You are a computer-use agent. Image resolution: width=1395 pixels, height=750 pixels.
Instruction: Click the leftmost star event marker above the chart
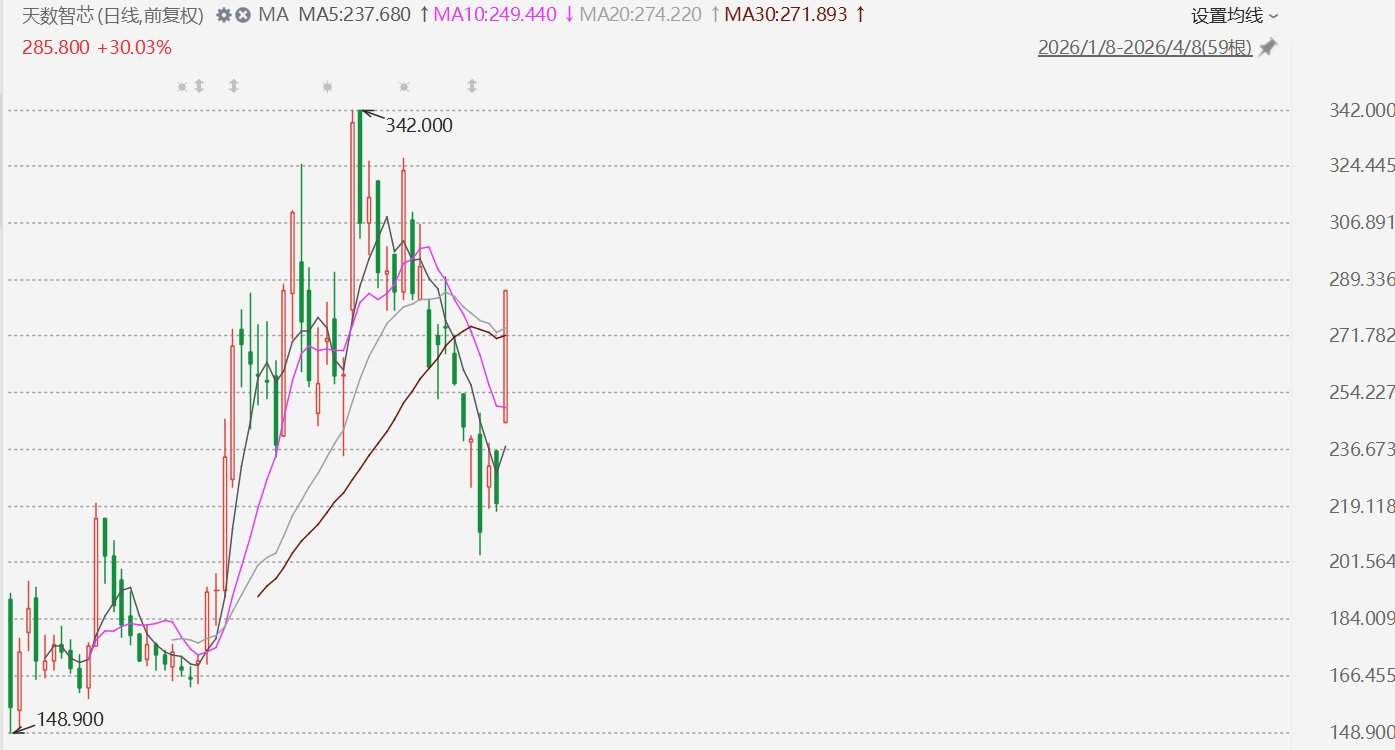point(182,87)
